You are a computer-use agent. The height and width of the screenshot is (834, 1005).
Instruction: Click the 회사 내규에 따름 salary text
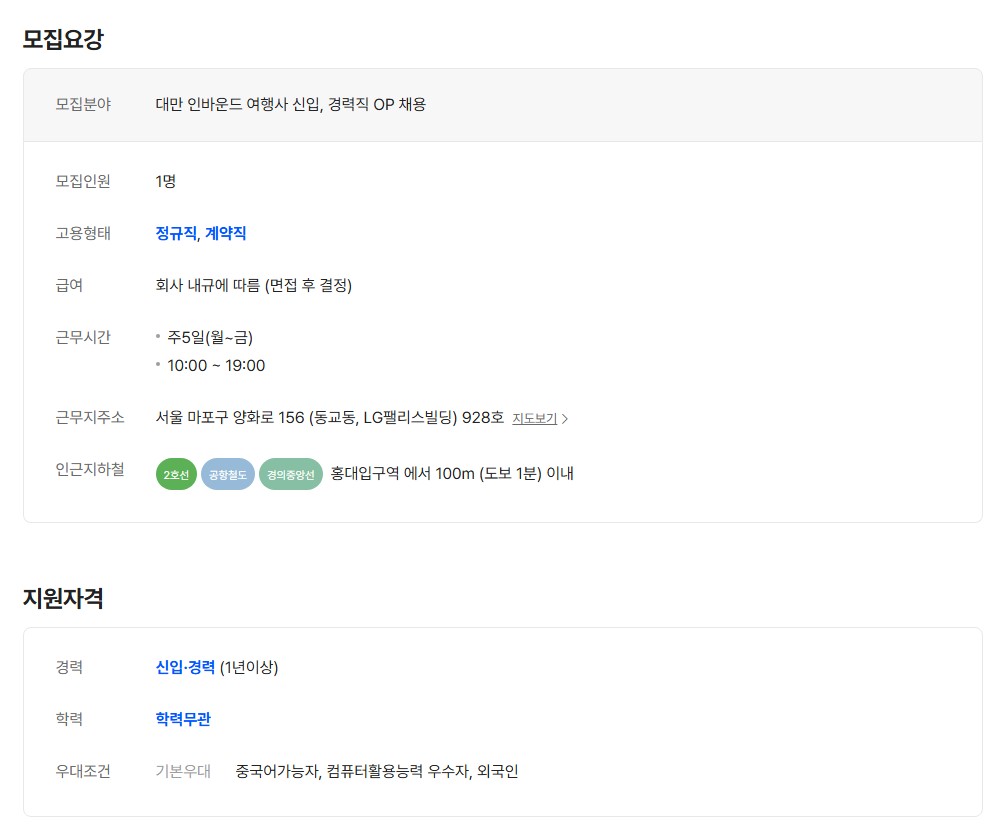(253, 285)
